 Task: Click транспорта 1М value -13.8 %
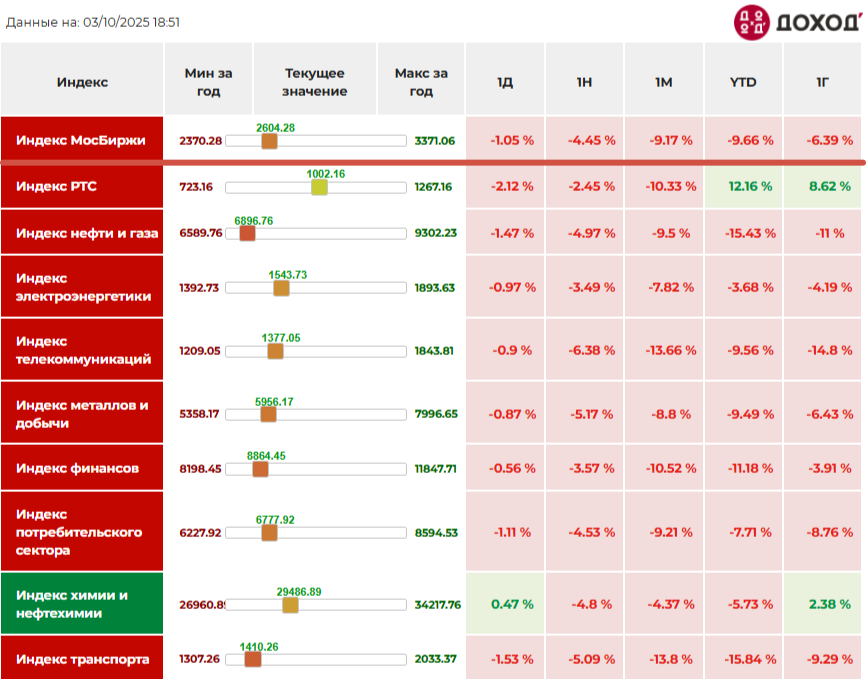670,659
